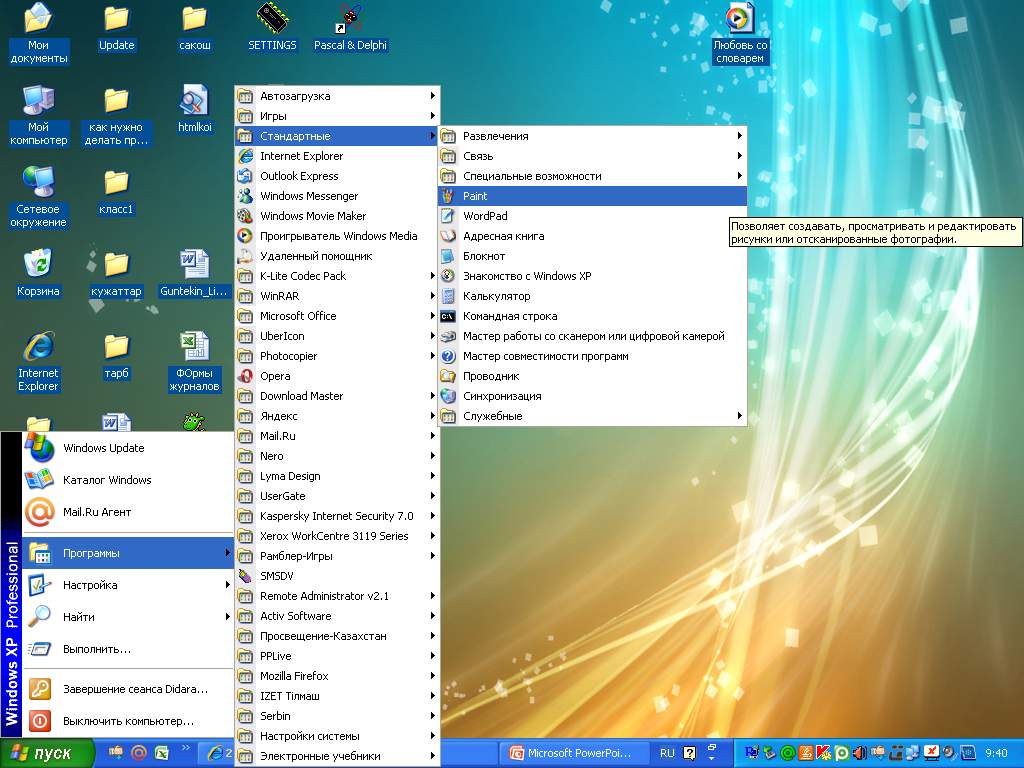Open Калькулятор from the accessories menu
The width and height of the screenshot is (1024, 768).
496,296
